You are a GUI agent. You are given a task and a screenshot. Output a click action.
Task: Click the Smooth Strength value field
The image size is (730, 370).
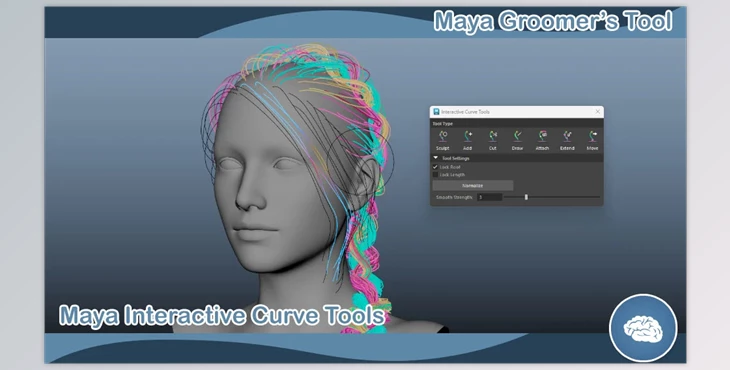[x=489, y=197]
